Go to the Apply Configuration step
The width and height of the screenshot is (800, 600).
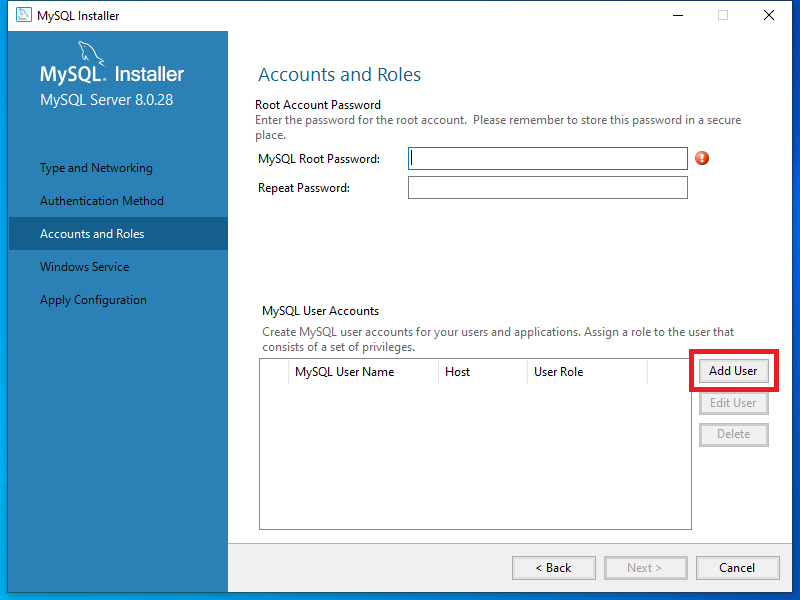tap(93, 300)
